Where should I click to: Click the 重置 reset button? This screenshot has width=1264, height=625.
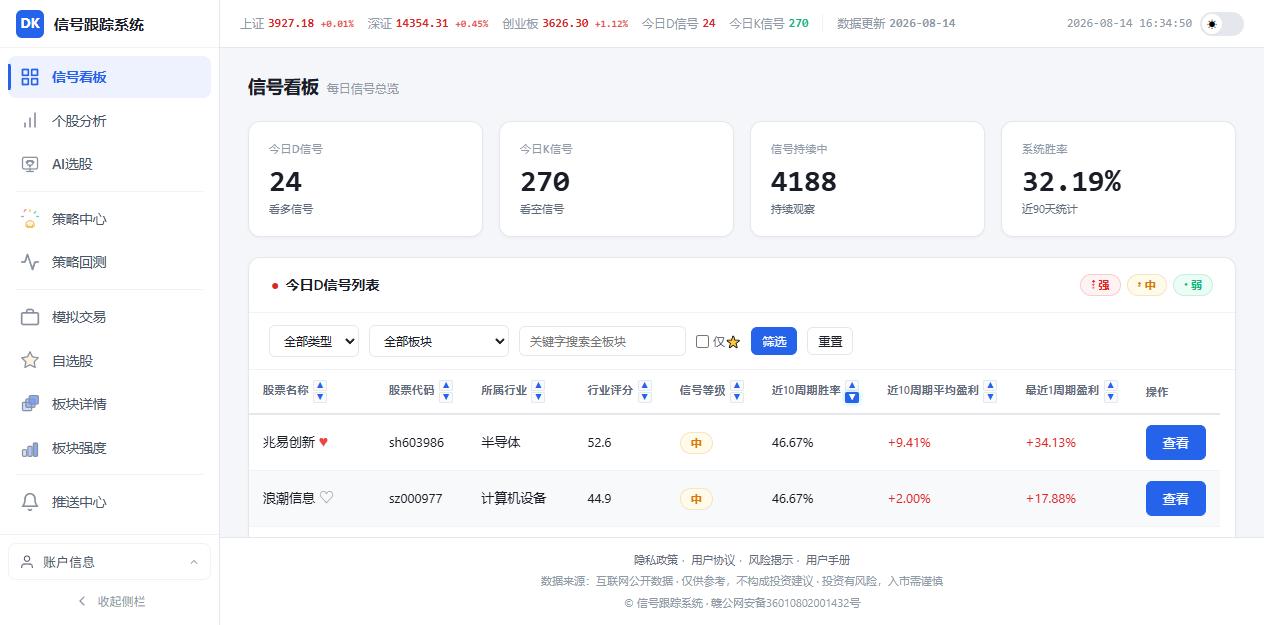(x=830, y=341)
